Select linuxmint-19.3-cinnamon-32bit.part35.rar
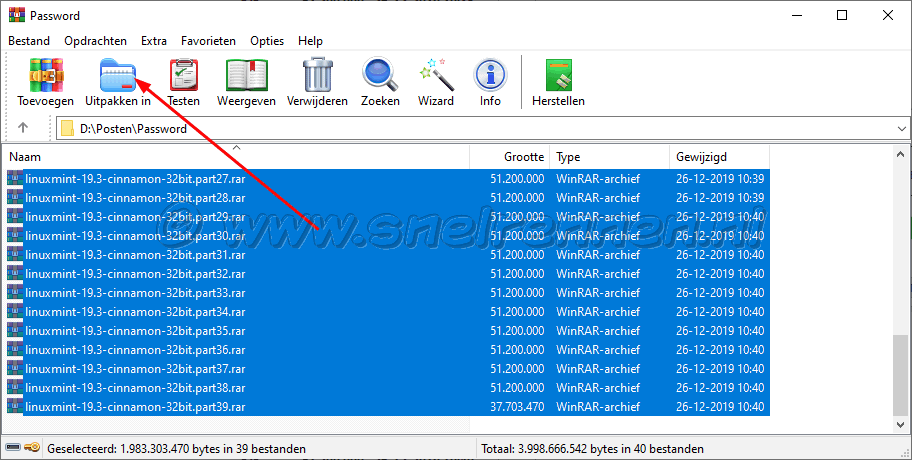This screenshot has height=460, width=912. 135,330
